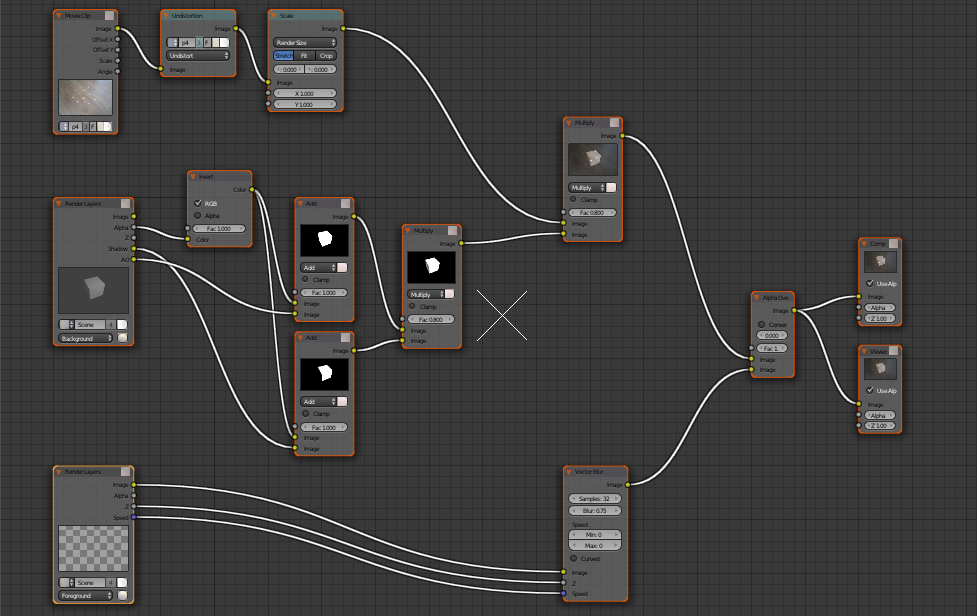Click the Fac 1.000 slider in Invert node
Viewport: 977px width, 616px height.
coord(219,229)
